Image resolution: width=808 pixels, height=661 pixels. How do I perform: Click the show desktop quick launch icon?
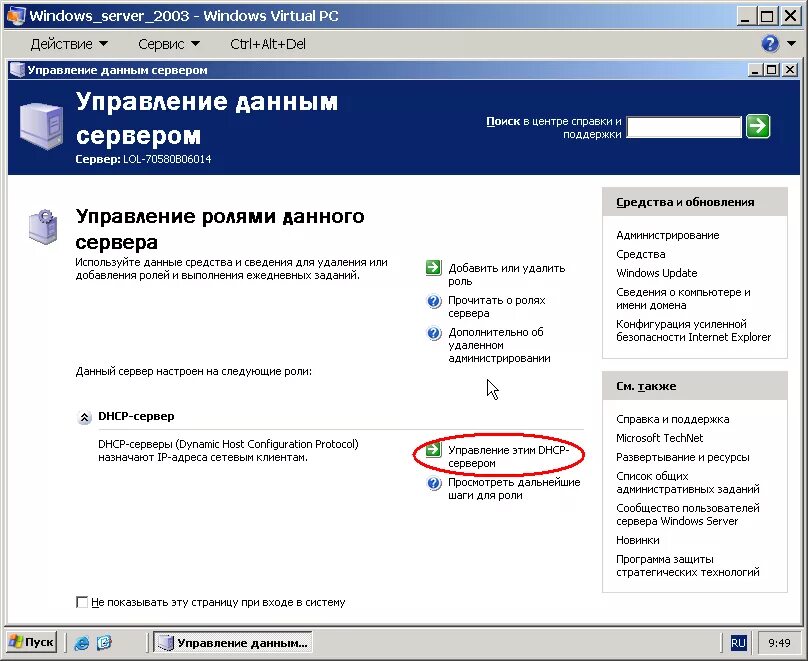click(x=104, y=642)
